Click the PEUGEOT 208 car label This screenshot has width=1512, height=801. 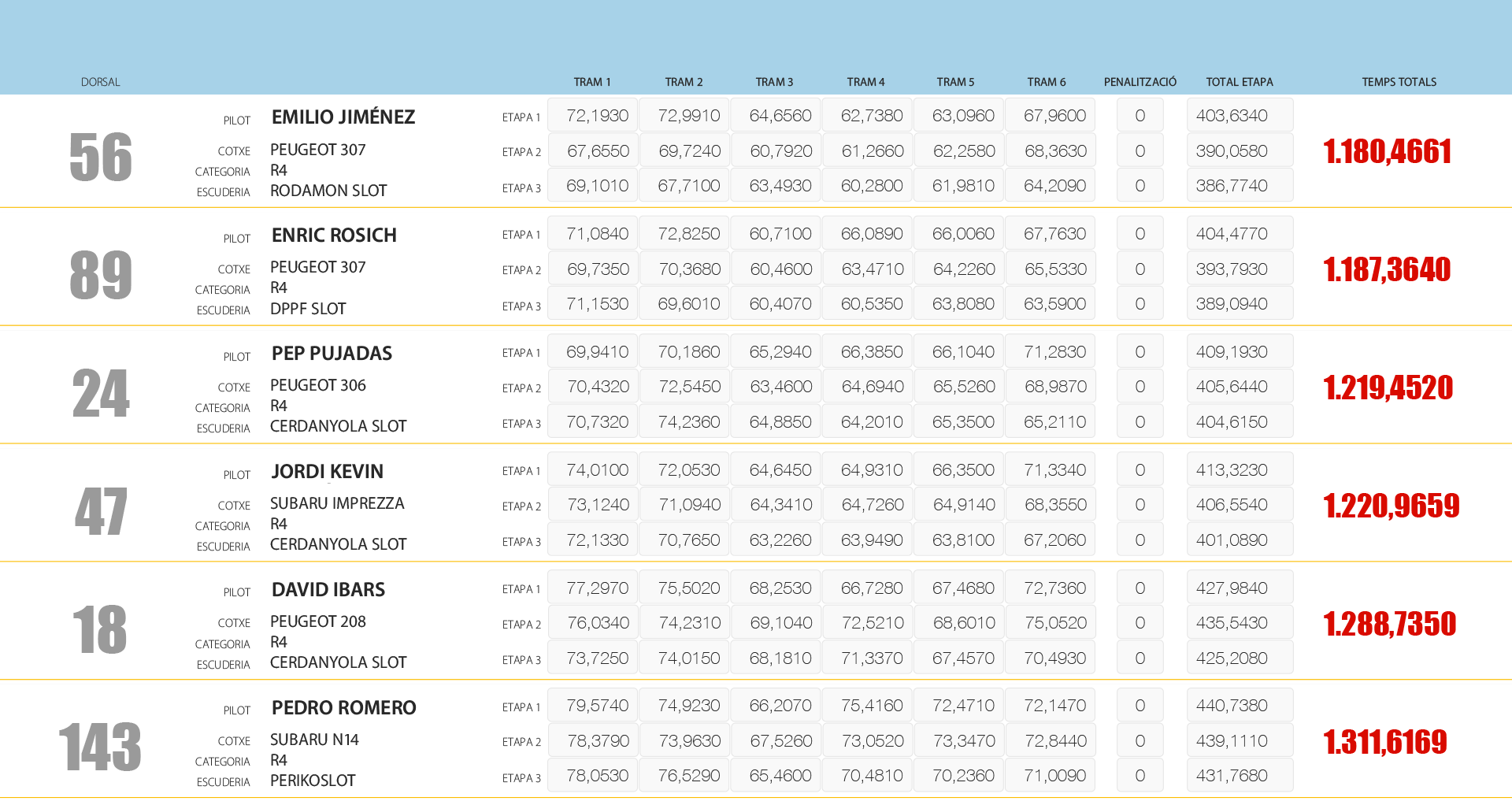coord(317,621)
